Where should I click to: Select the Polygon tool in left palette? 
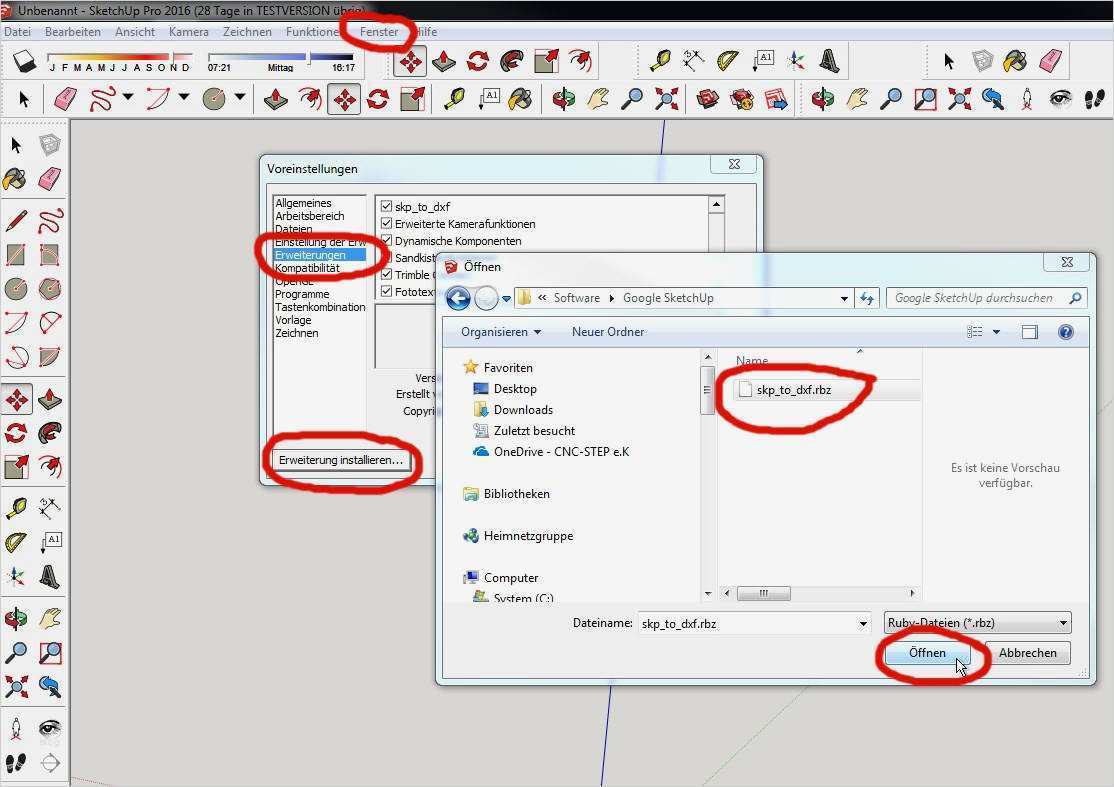pos(50,288)
